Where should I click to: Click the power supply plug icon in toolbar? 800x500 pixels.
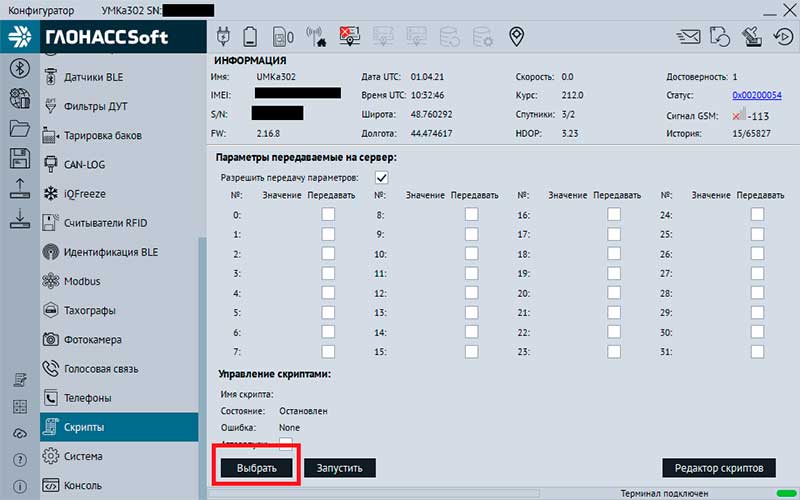[x=223, y=37]
